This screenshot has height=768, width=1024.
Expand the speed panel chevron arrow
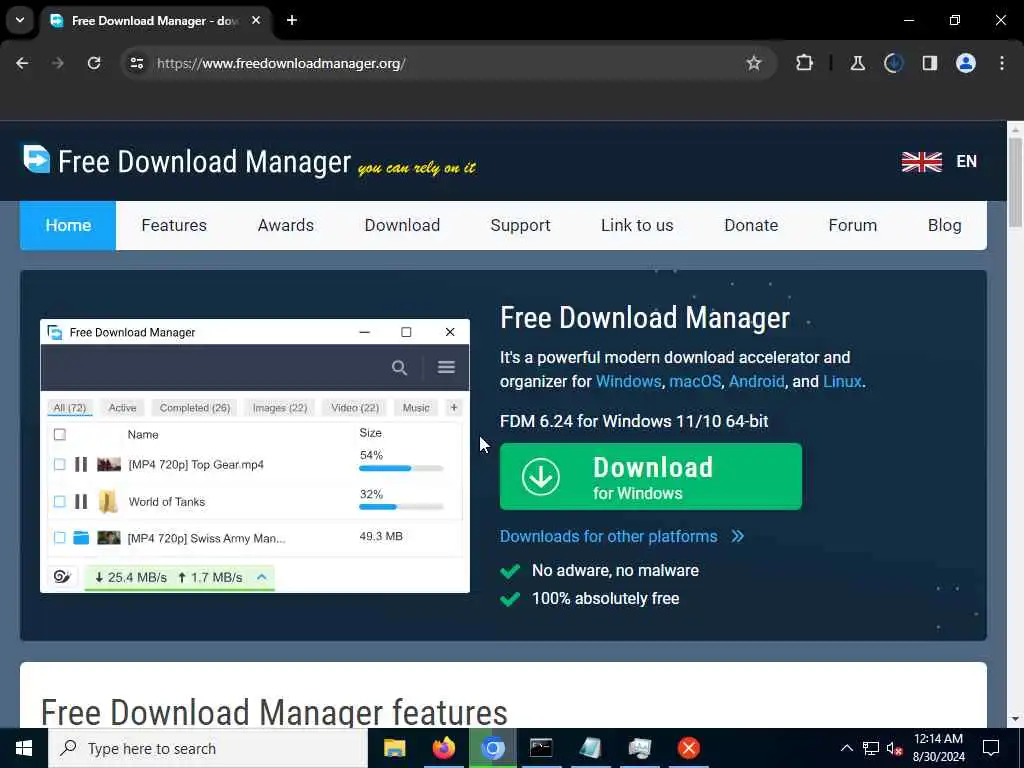pyautogui.click(x=261, y=577)
